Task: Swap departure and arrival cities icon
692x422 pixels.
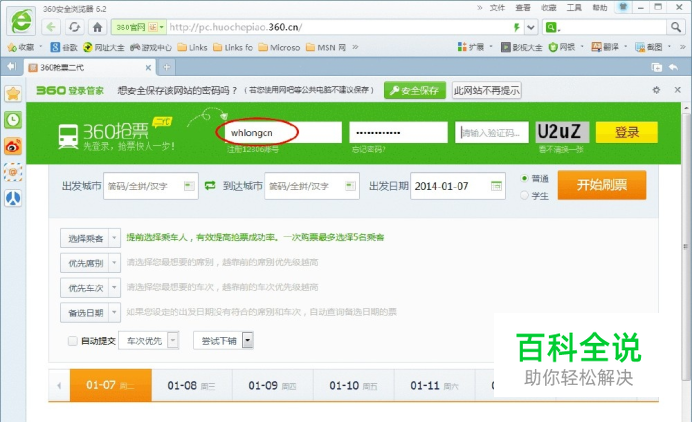Action: [210, 185]
